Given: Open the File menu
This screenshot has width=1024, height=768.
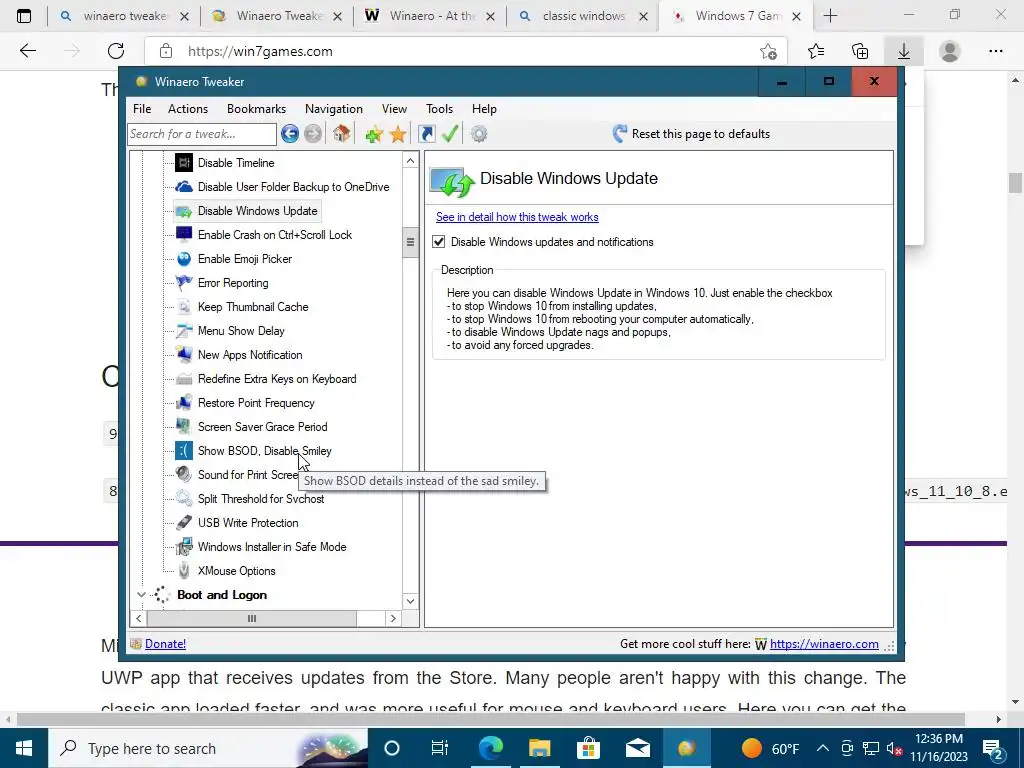Looking at the screenshot, I should (x=142, y=109).
